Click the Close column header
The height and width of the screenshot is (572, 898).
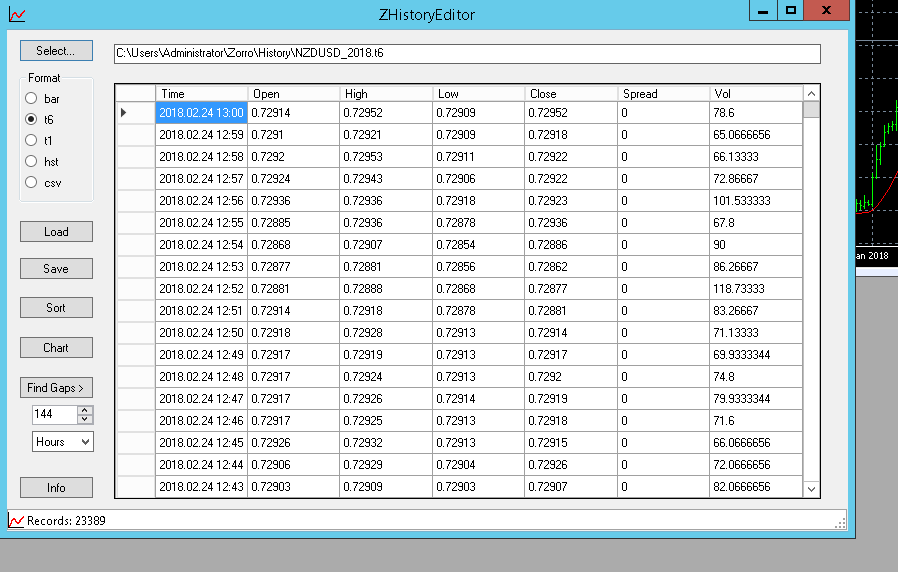[571, 93]
